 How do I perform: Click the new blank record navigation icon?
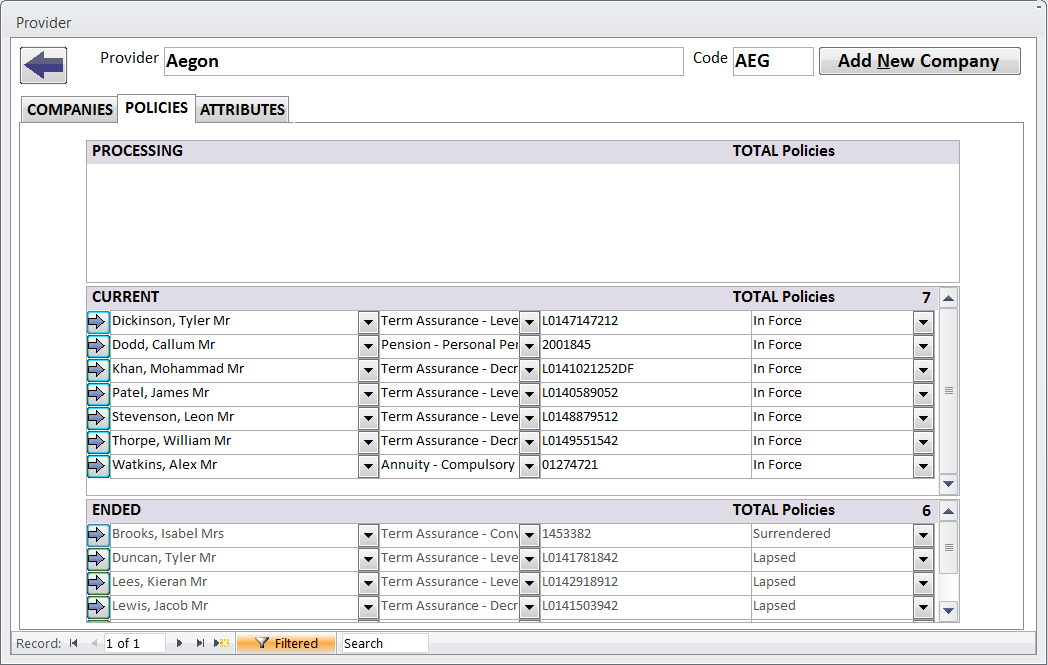click(x=222, y=644)
